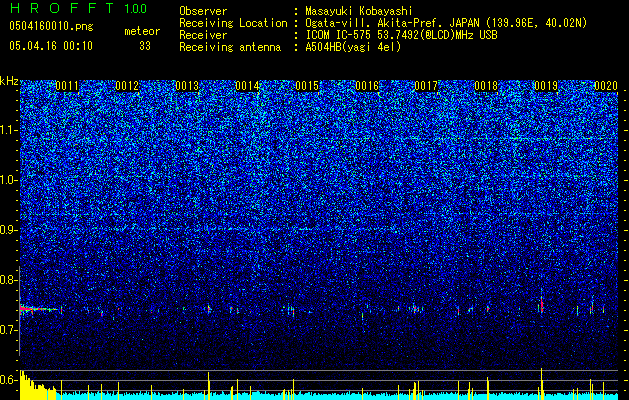The height and width of the screenshot is (400, 629).
Task: Select the A504HB(yagi 4el) antenna text
Action: pyautogui.click(x=353, y=47)
